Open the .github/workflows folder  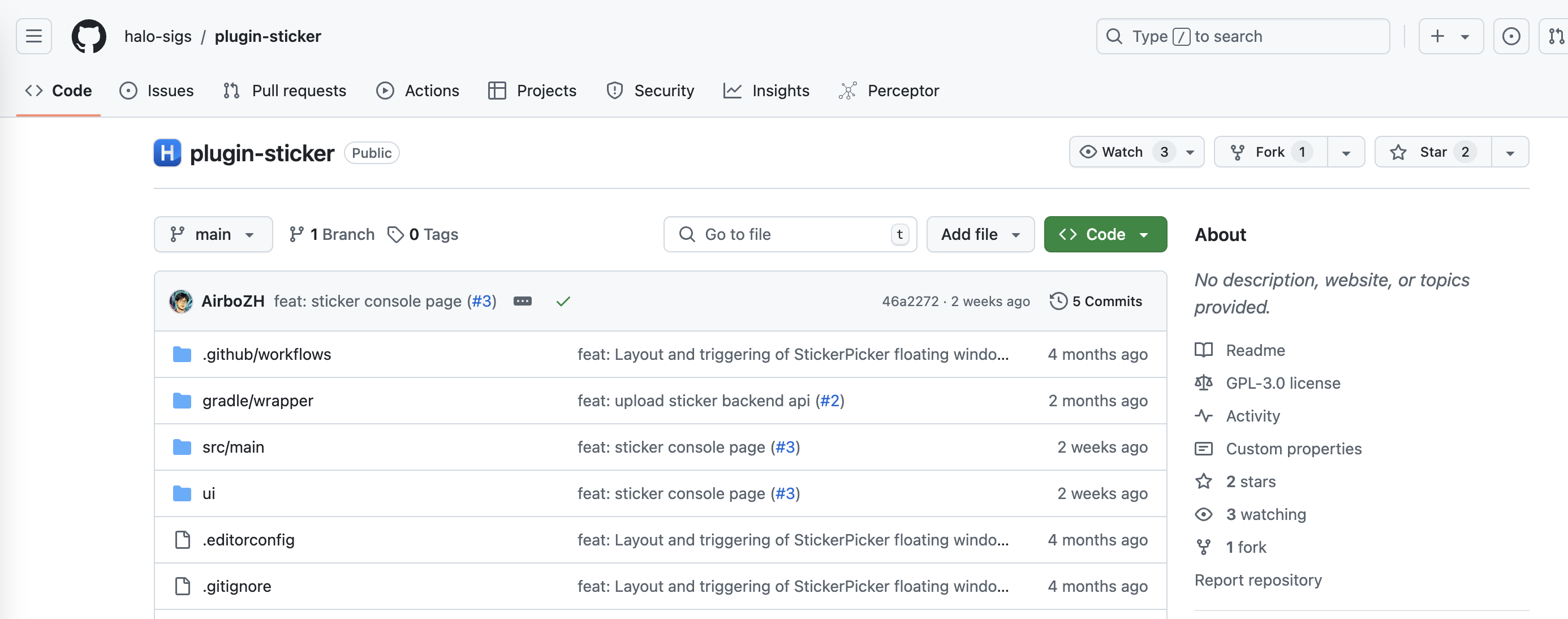[266, 354]
